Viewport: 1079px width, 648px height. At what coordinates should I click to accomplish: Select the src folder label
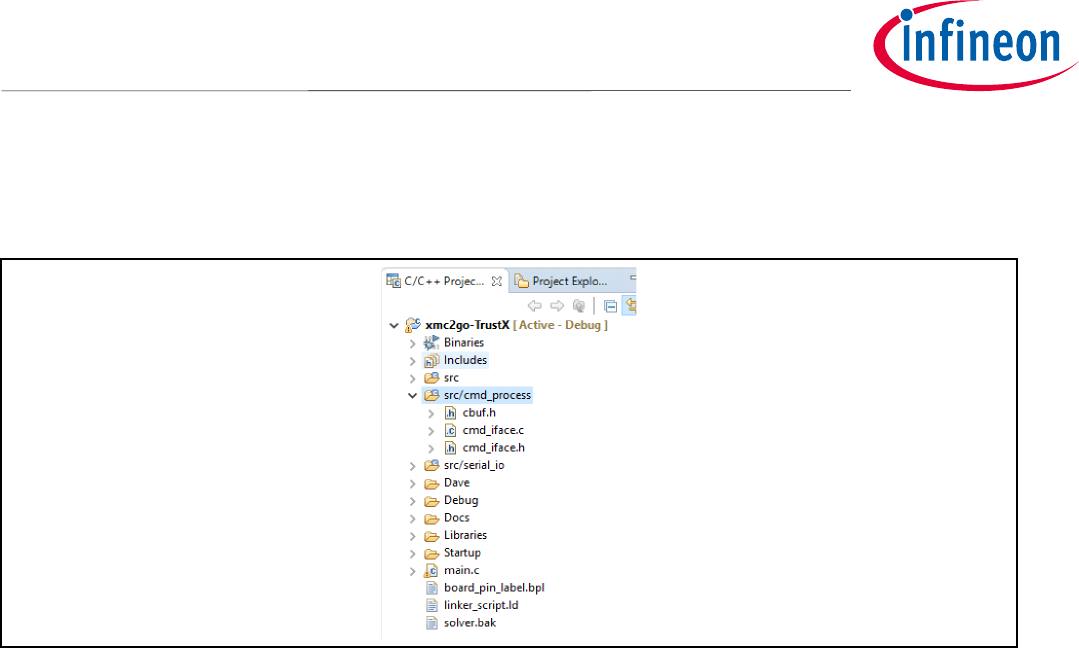451,378
